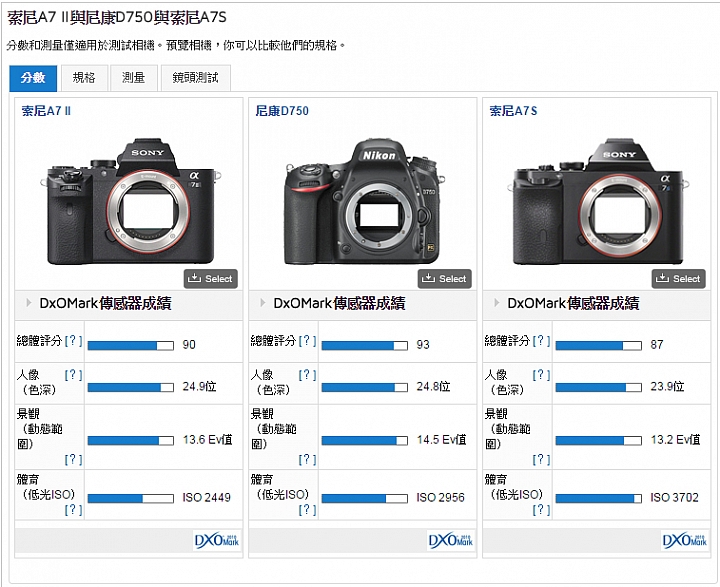Viewport: 720px width, 587px height.
Task: Click the 索尼A7S camera title link
Action: (x=513, y=111)
